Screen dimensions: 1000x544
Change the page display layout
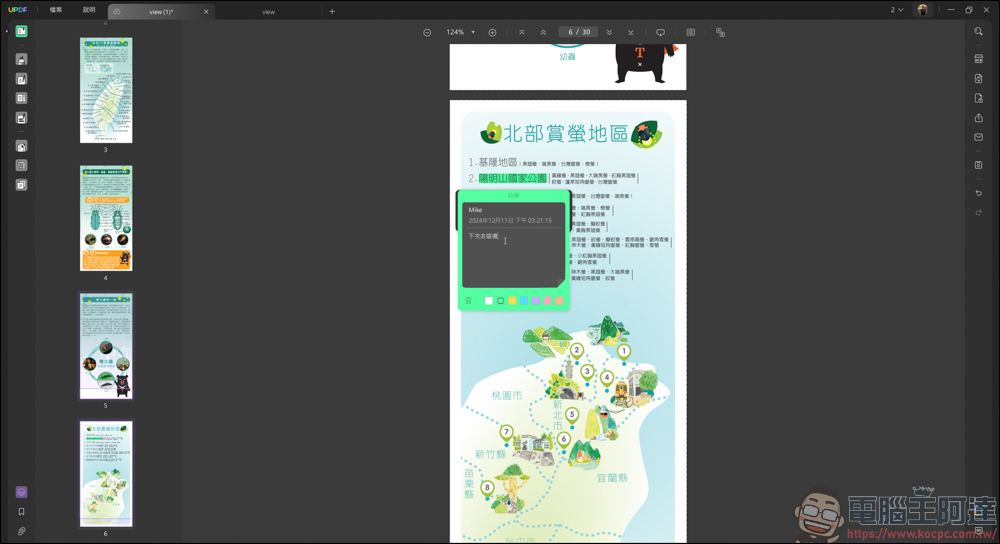click(x=691, y=33)
